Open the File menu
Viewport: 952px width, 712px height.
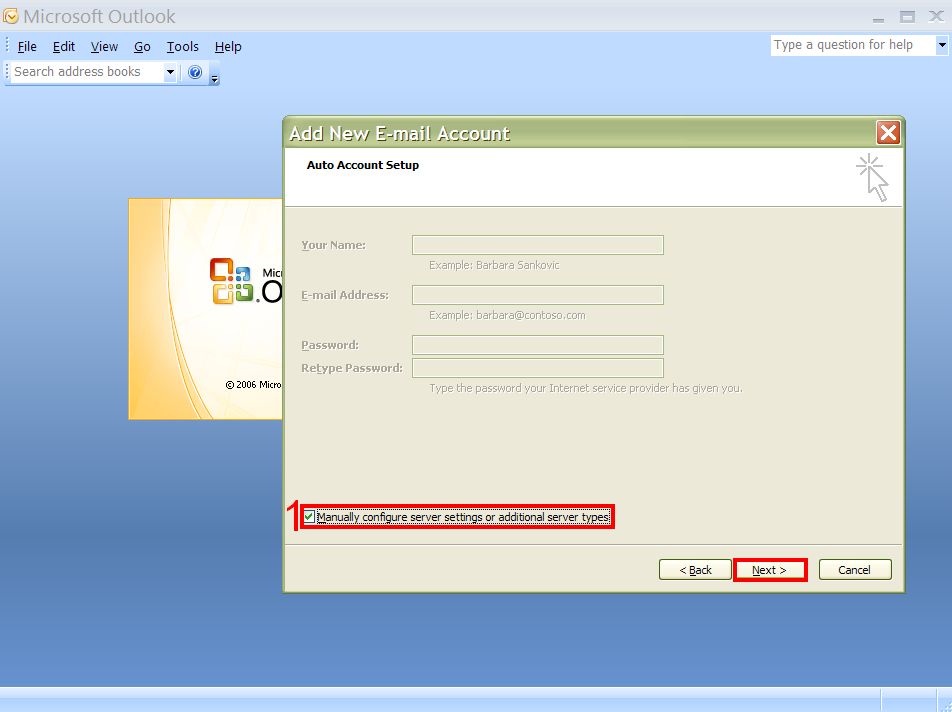27,46
